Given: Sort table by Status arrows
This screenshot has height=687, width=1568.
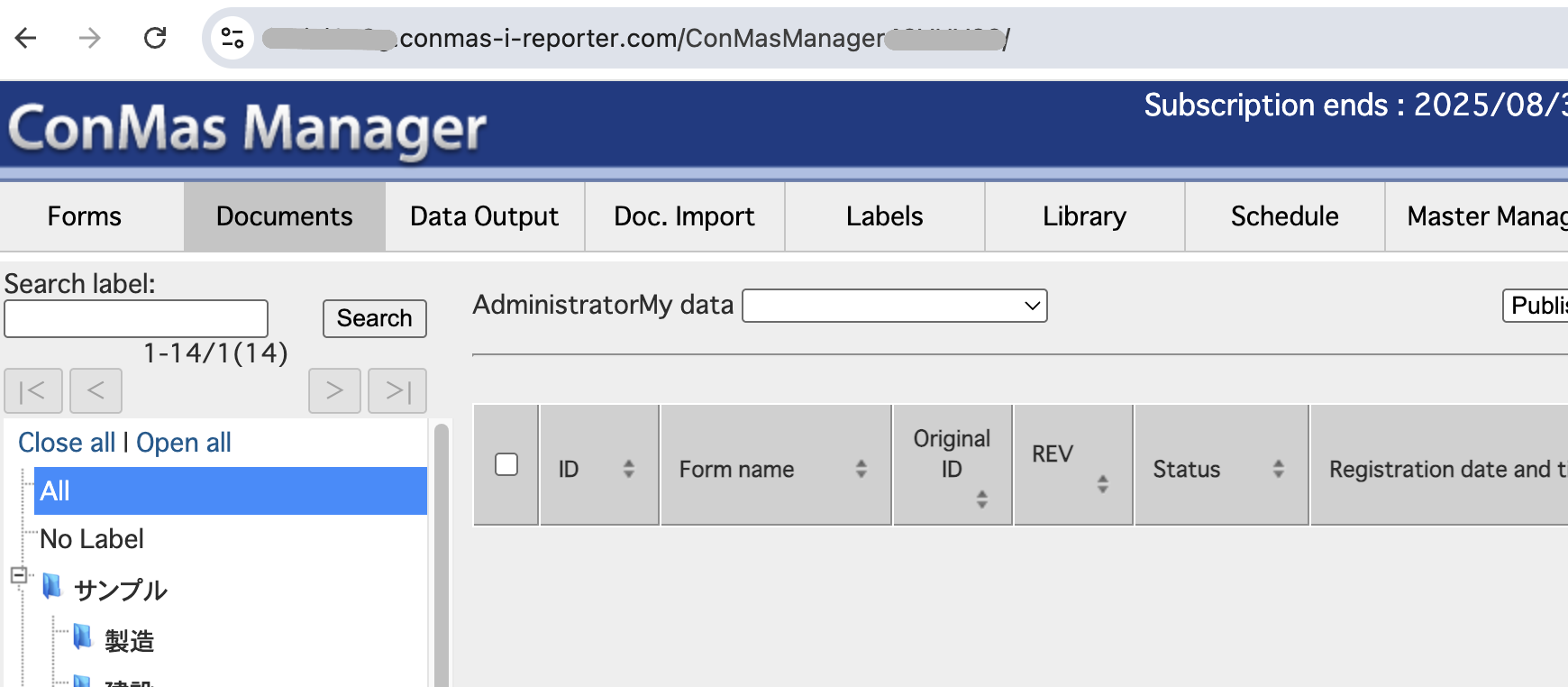Looking at the screenshot, I should [x=1279, y=469].
